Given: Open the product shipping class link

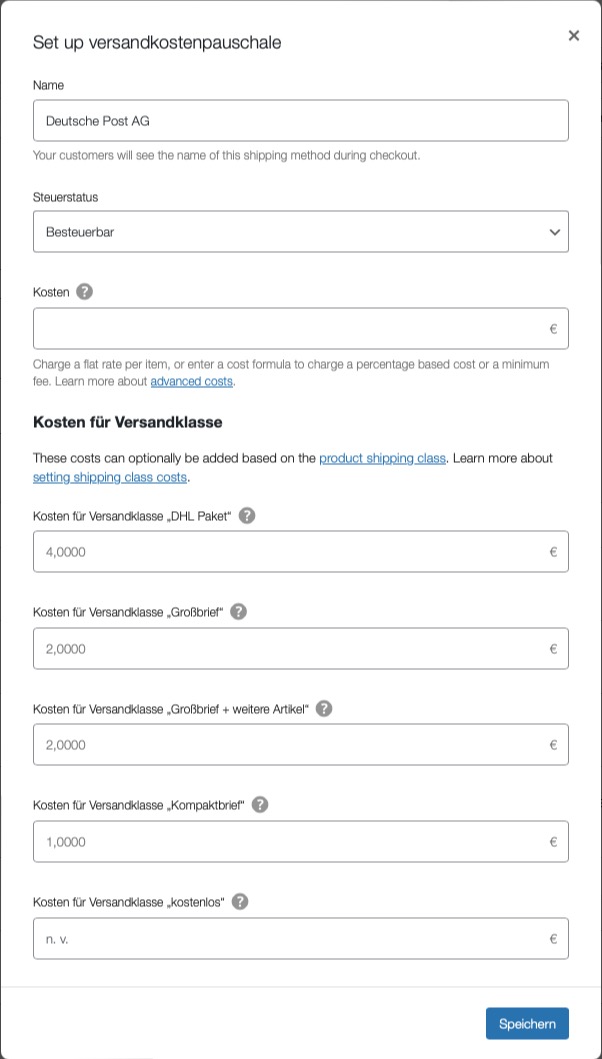Looking at the screenshot, I should pos(382,458).
